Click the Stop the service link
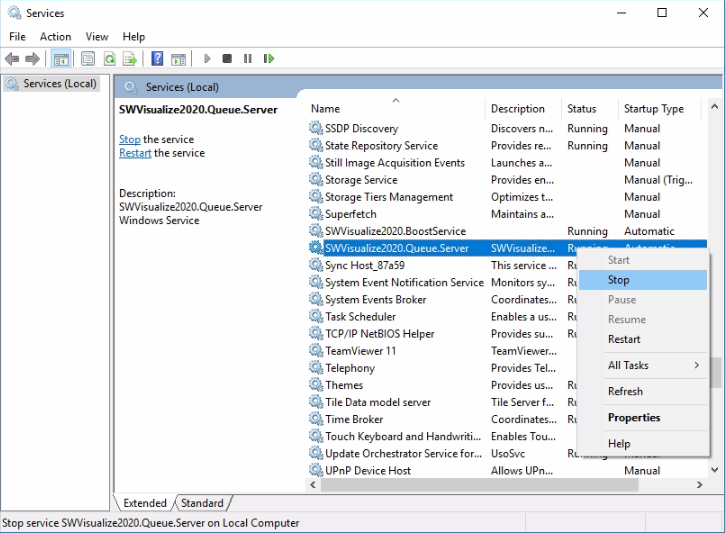Viewport: 726px width, 533px height. (130, 139)
